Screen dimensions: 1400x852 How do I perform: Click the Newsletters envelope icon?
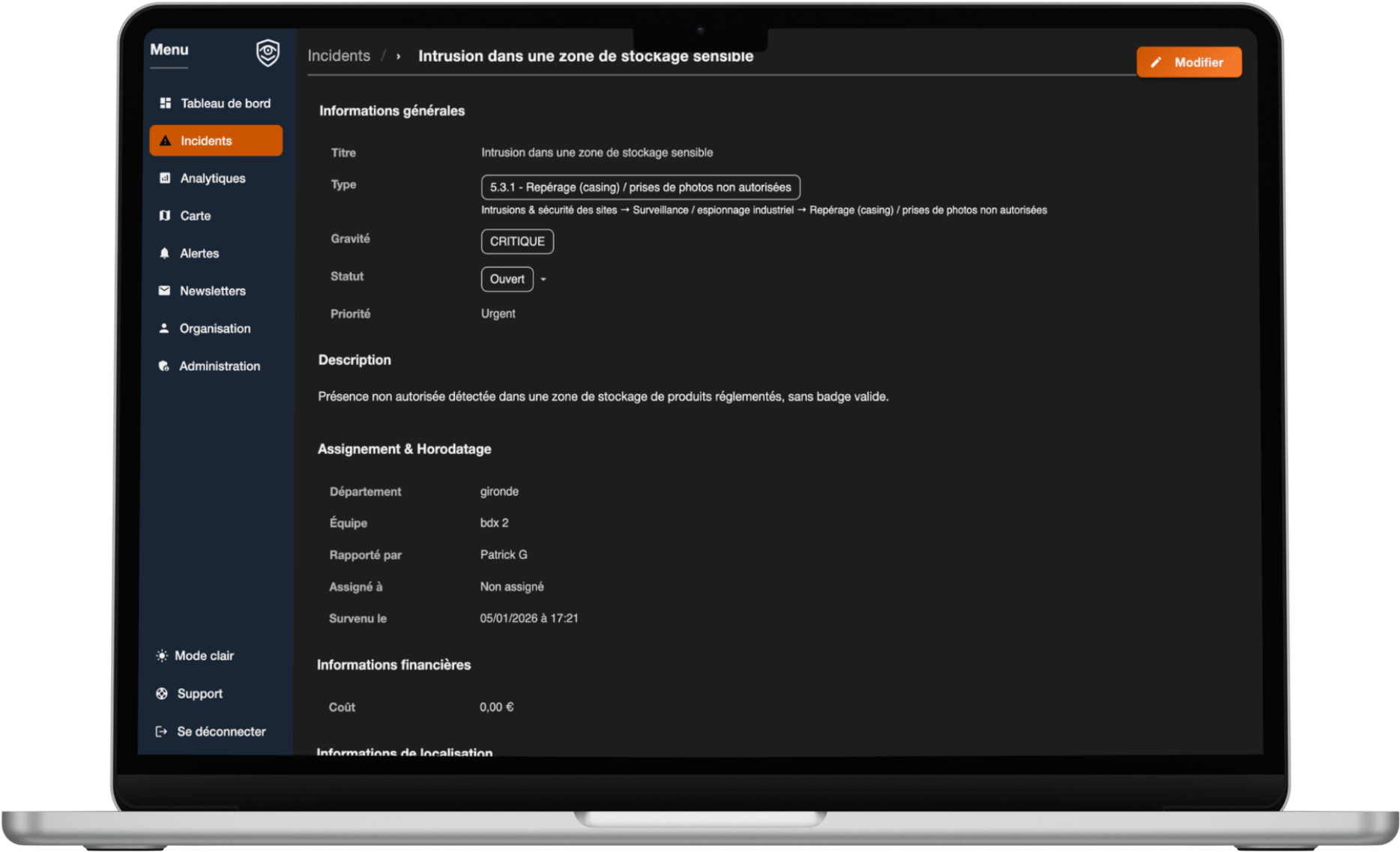(x=164, y=291)
